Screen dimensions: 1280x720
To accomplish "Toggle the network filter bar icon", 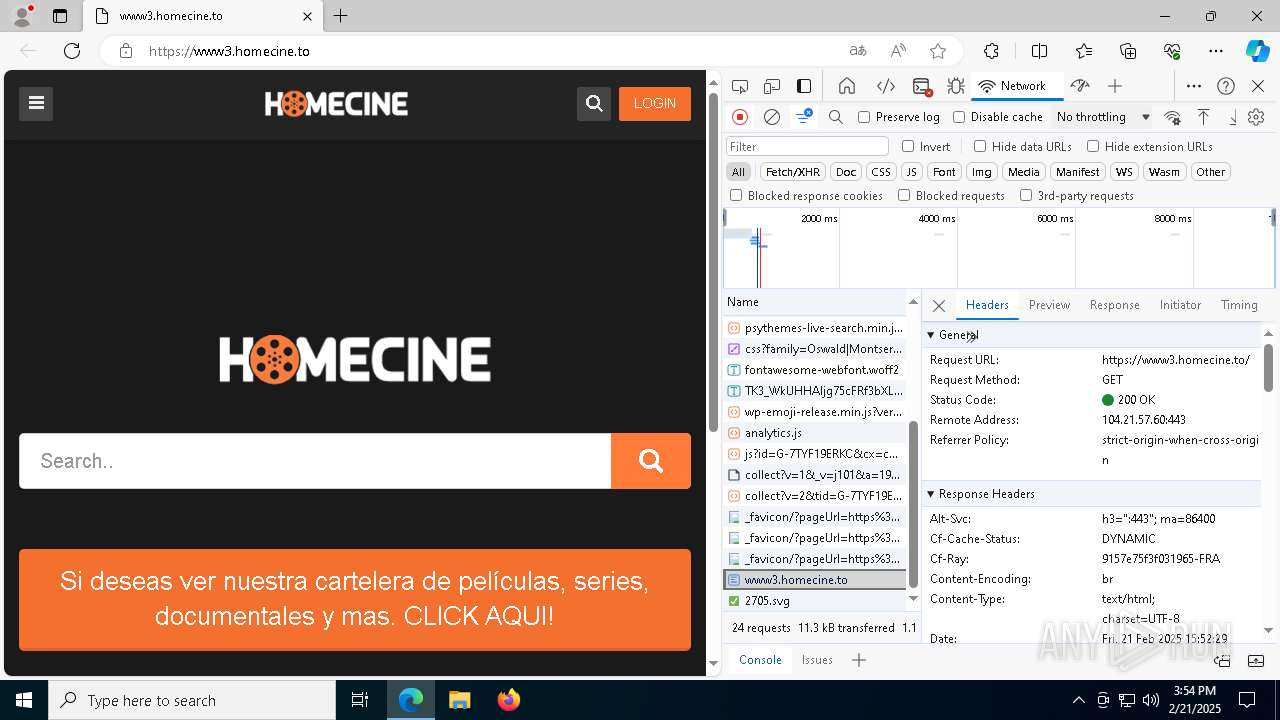I will pos(803,117).
